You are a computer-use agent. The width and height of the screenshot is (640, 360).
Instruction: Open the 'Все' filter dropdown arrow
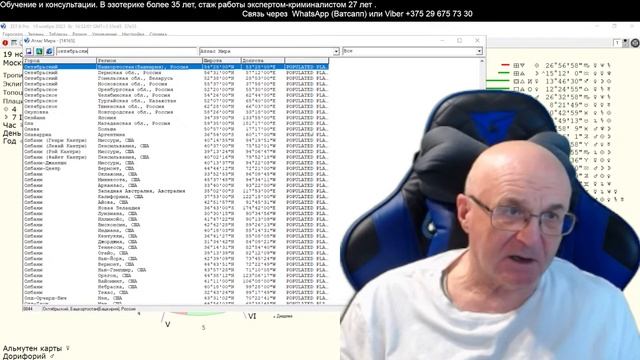click(479, 51)
